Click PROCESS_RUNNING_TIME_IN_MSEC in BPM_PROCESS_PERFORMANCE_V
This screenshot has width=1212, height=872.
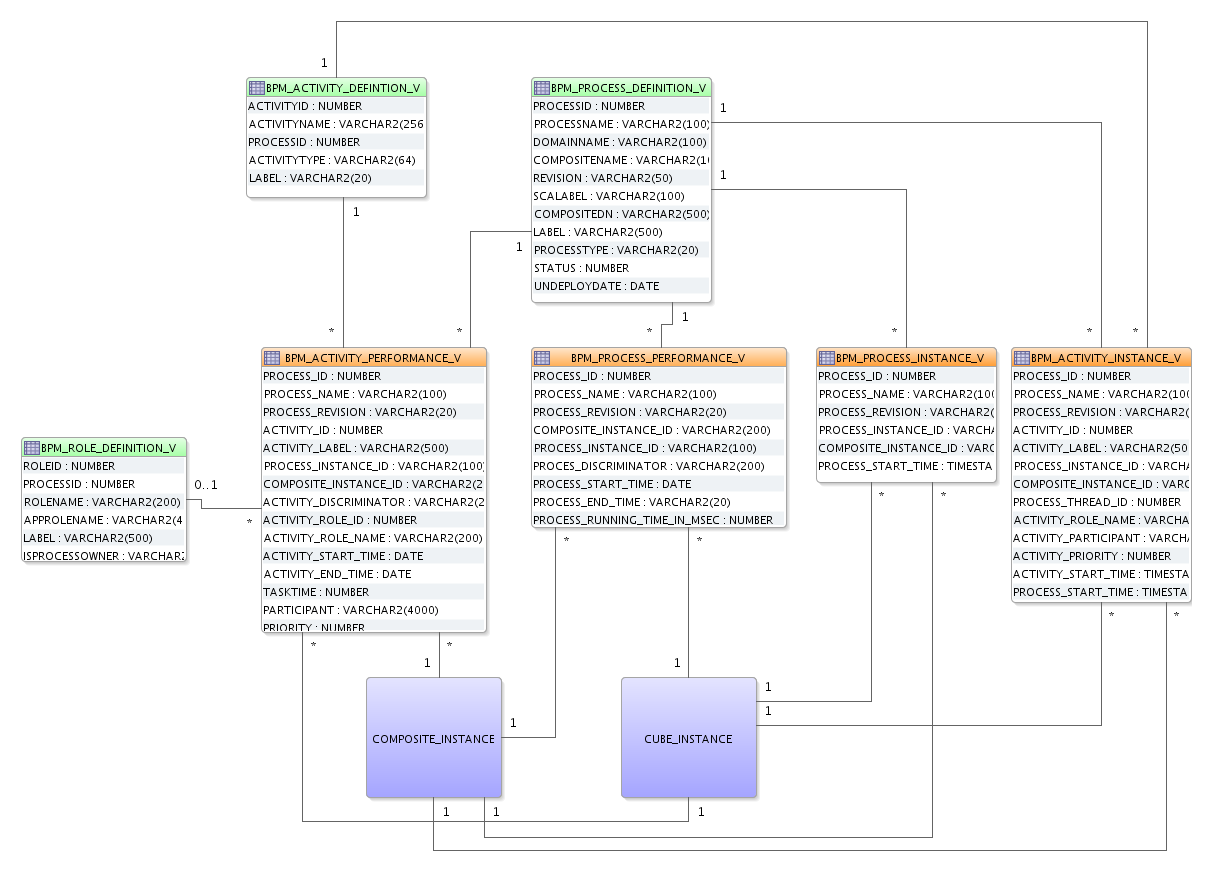pos(653,520)
